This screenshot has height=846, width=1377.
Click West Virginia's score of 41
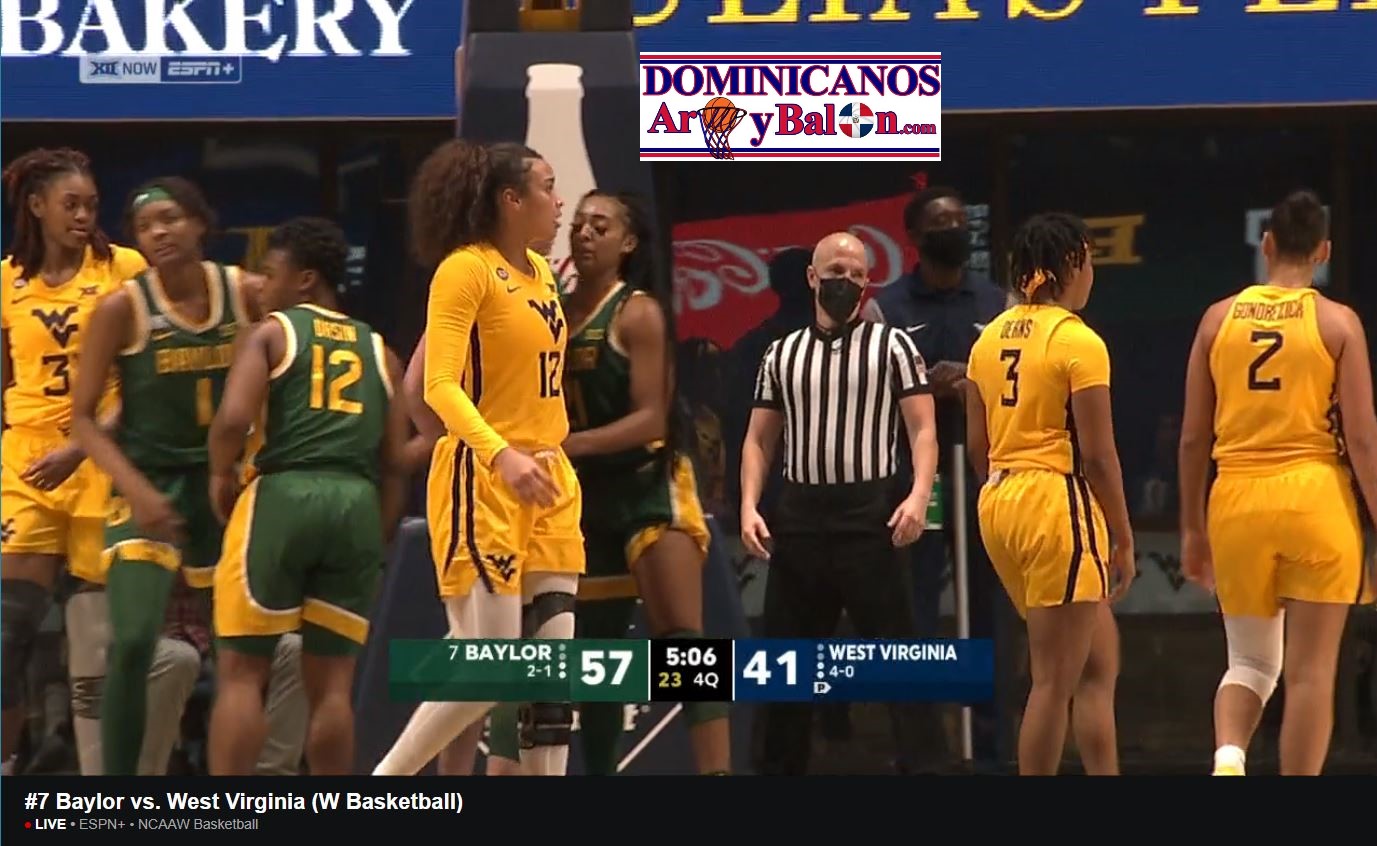pos(770,669)
